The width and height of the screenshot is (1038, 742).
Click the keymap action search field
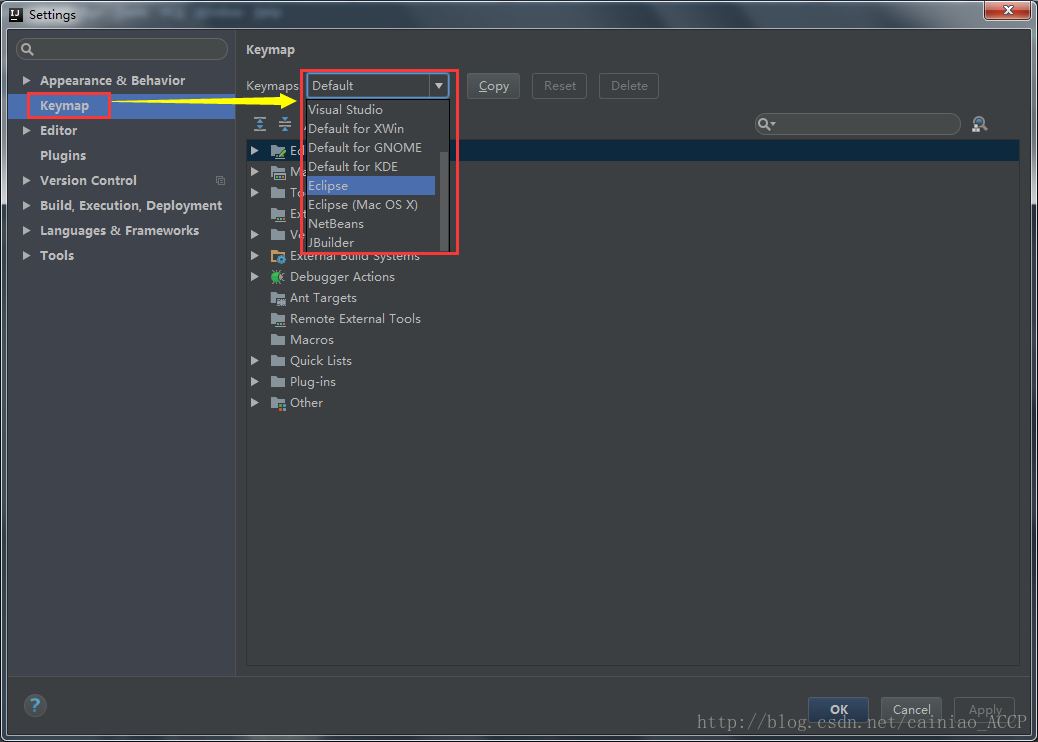[858, 124]
